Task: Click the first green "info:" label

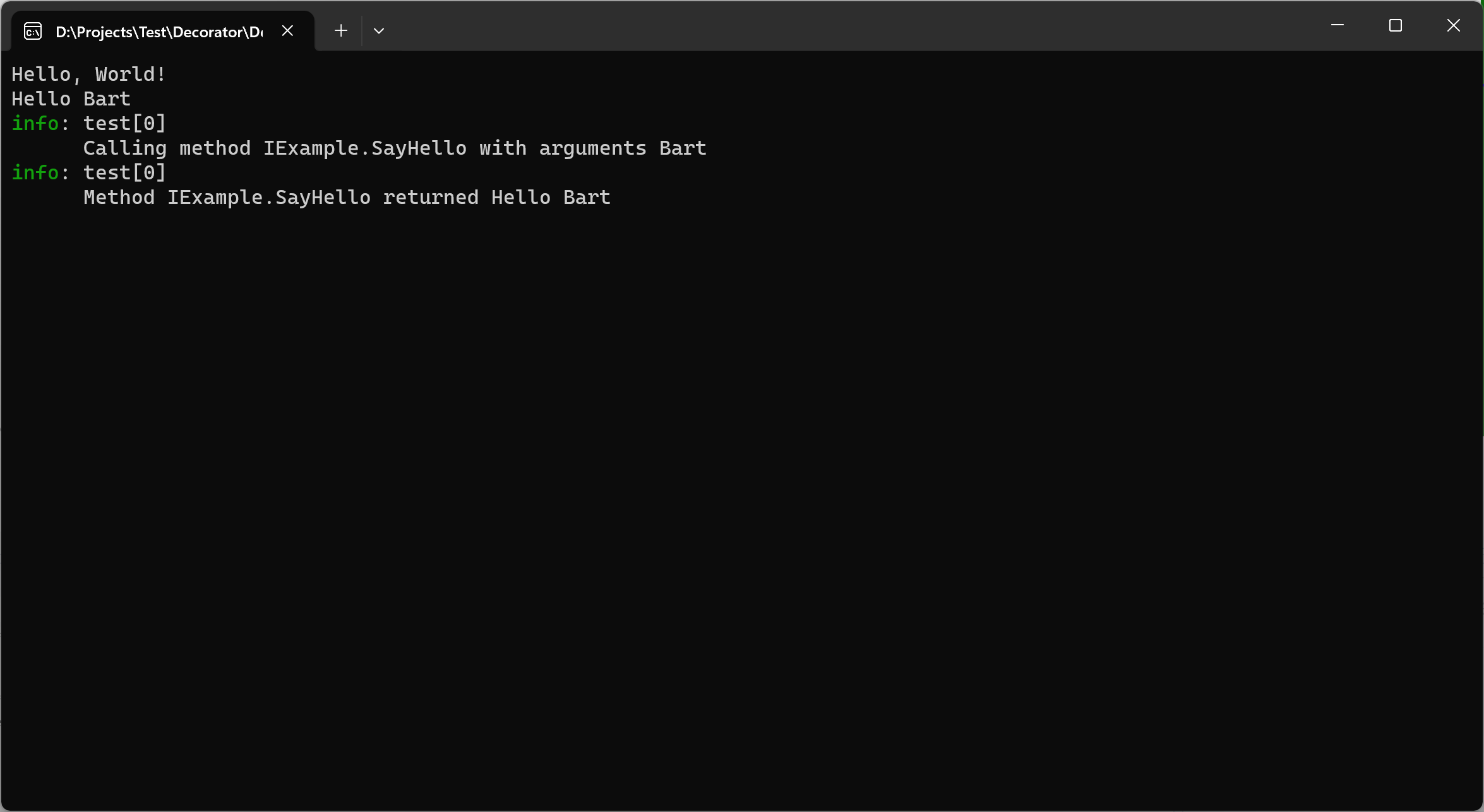Action: [40, 123]
